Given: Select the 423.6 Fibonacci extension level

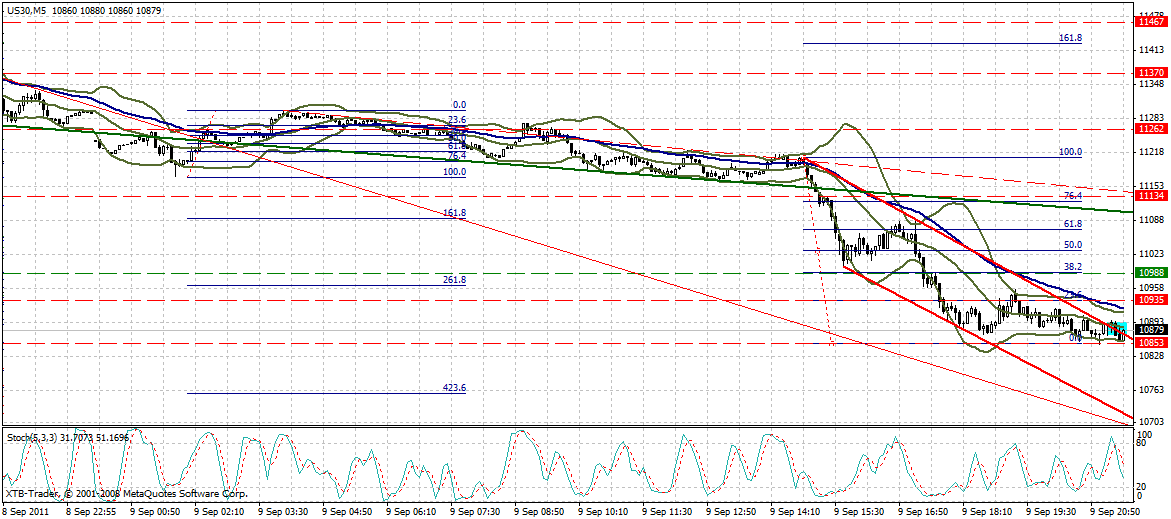Looking at the screenshot, I should [x=454, y=387].
